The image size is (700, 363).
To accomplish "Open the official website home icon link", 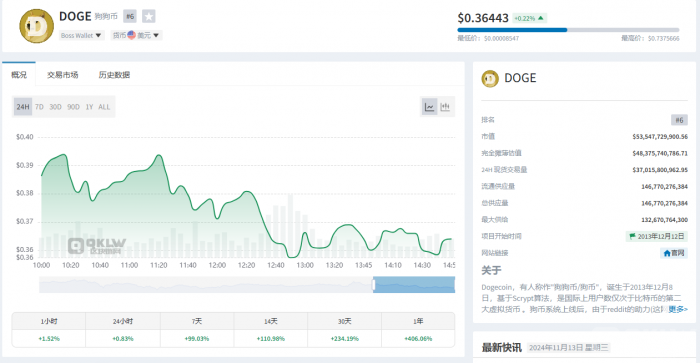I will click(674, 253).
